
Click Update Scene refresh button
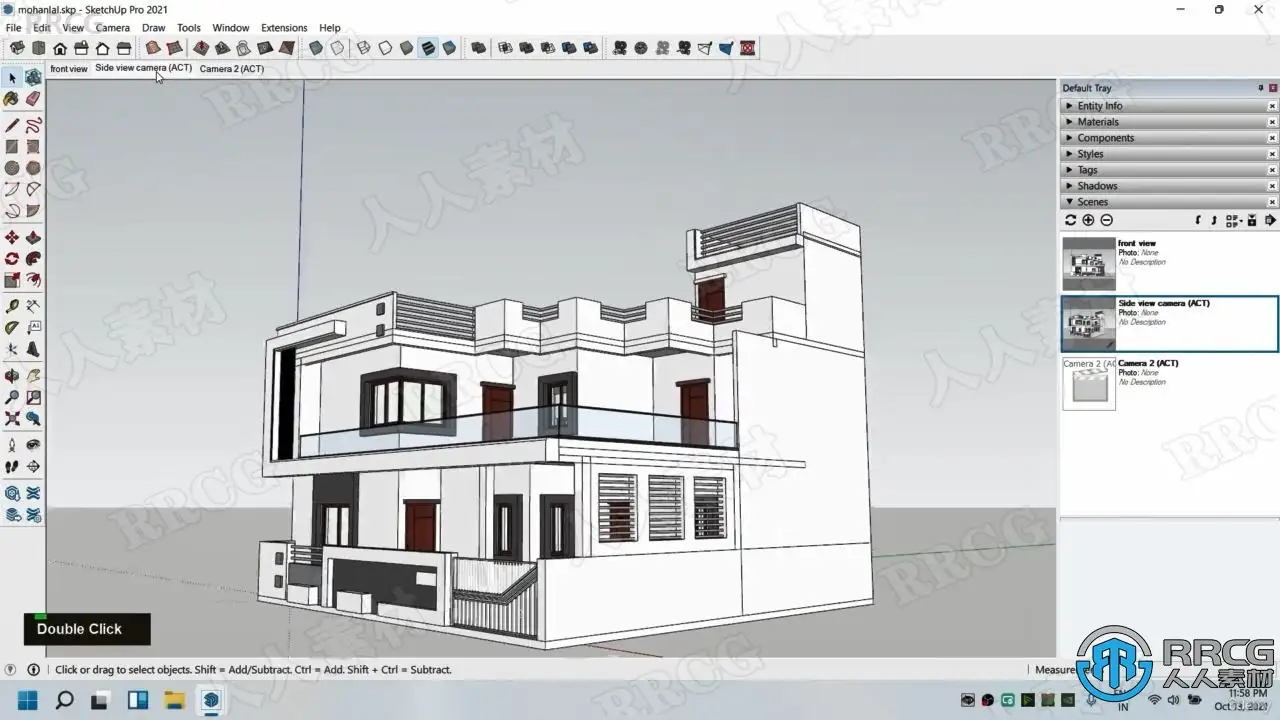(1070, 220)
